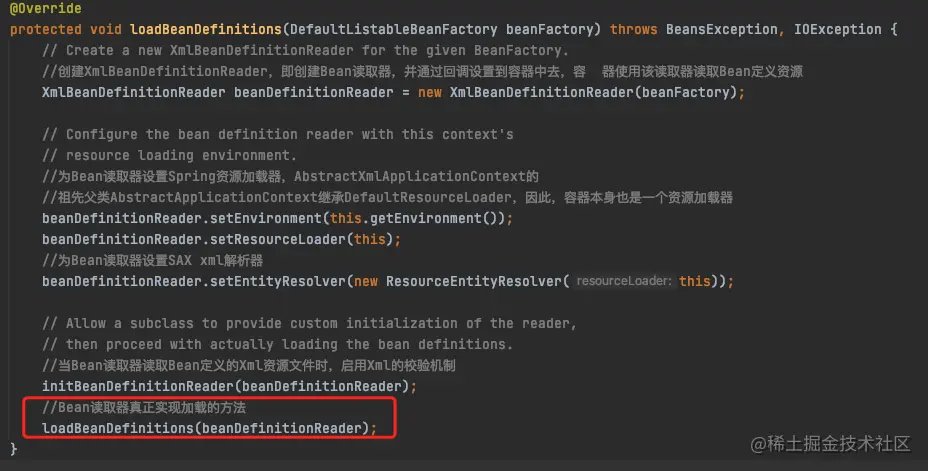Click the new keyword before XmlBeanDefinitionReader(beanFactory)
This screenshot has width=928, height=471.
430,92
